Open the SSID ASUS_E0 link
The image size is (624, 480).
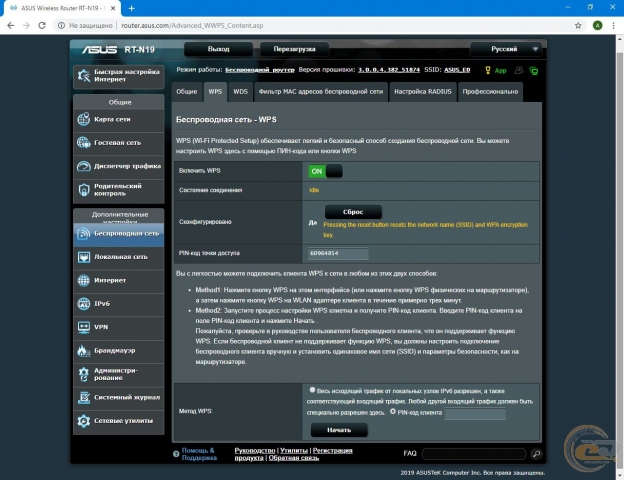pos(457,70)
